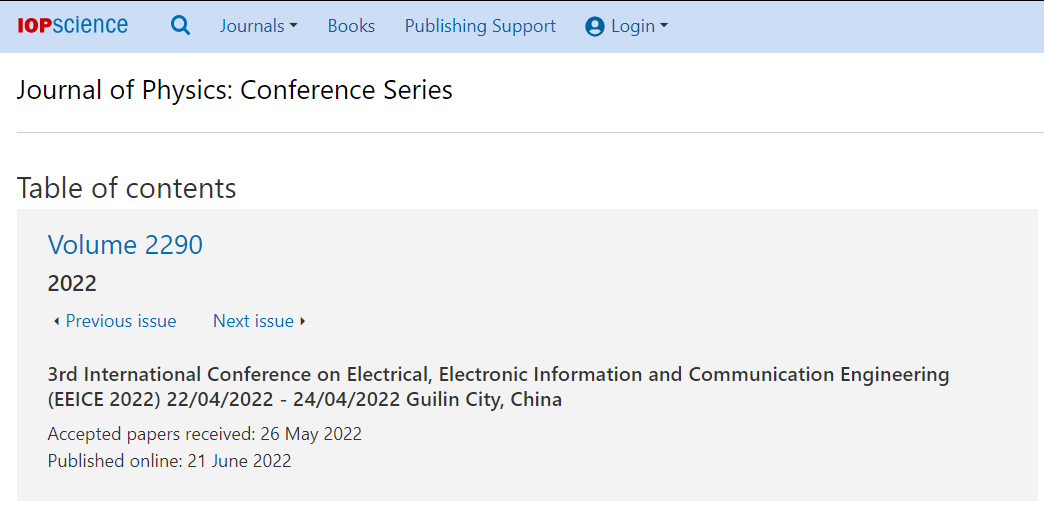This screenshot has width=1044, height=507.
Task: Click the Table of contents heading
Action: 127,189
